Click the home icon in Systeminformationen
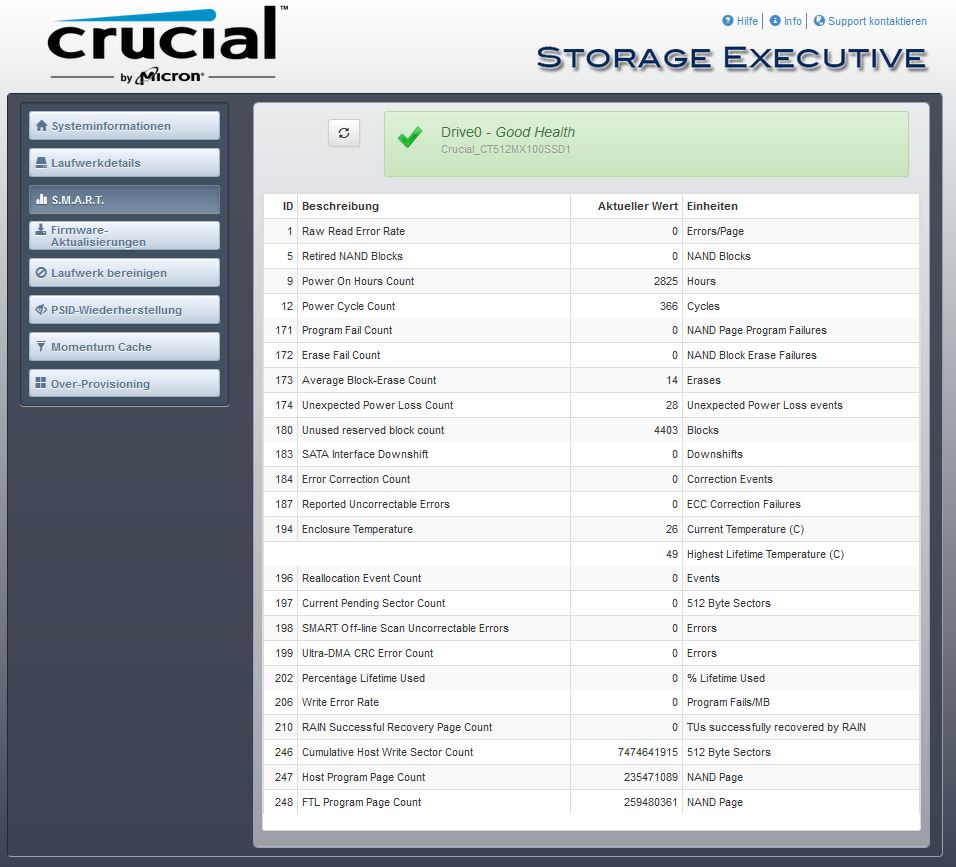 [41, 126]
